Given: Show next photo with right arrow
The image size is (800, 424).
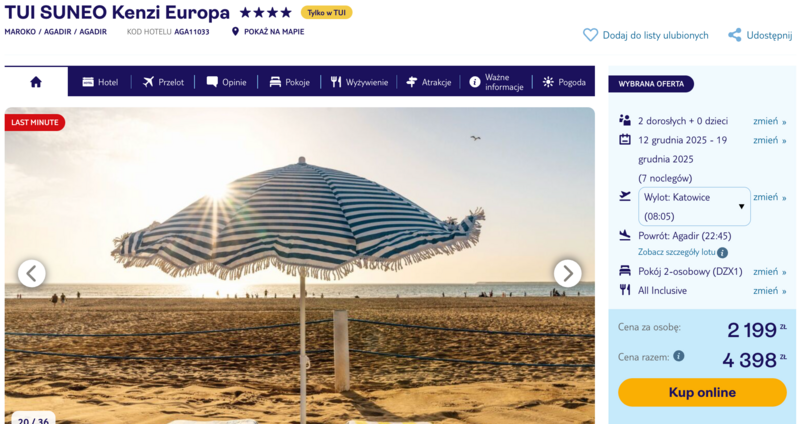Looking at the screenshot, I should (x=567, y=273).
